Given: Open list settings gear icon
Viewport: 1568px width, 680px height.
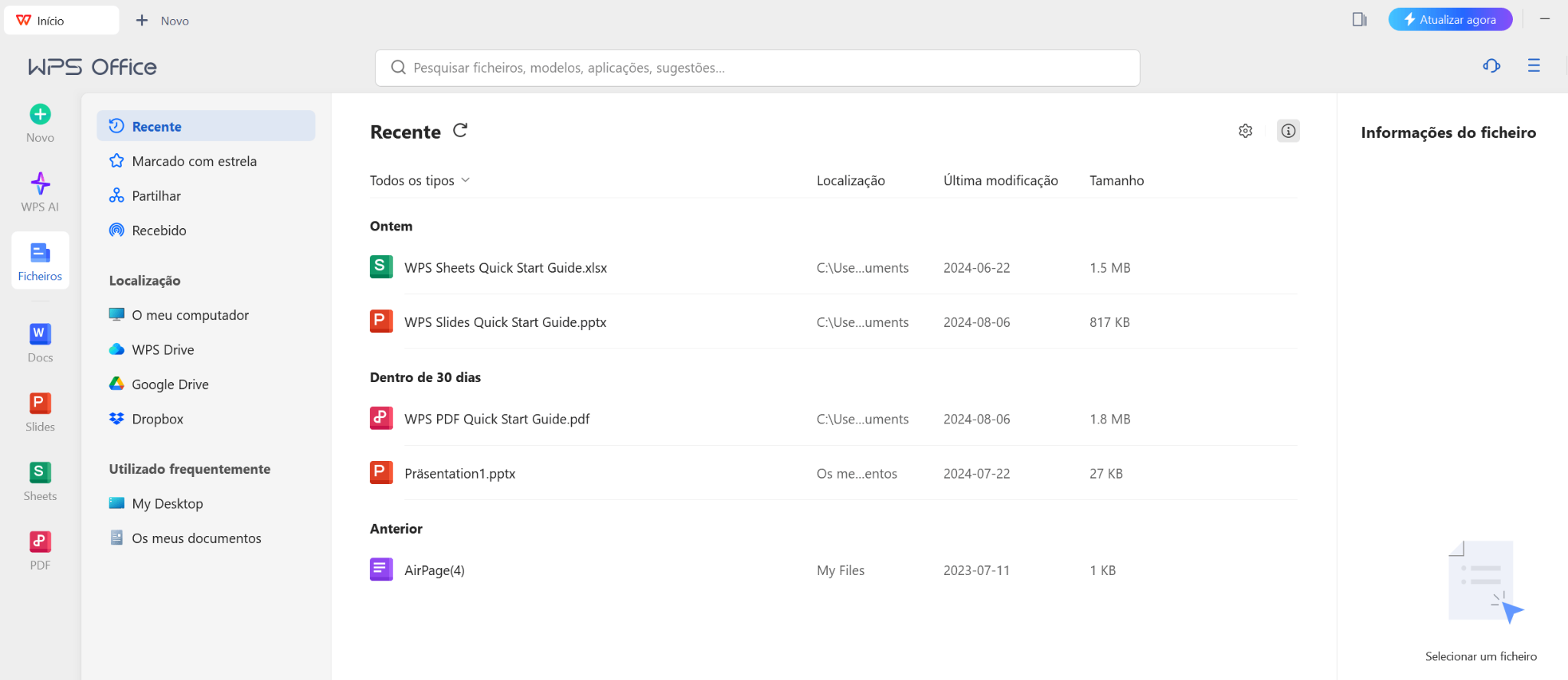Looking at the screenshot, I should point(1245,131).
